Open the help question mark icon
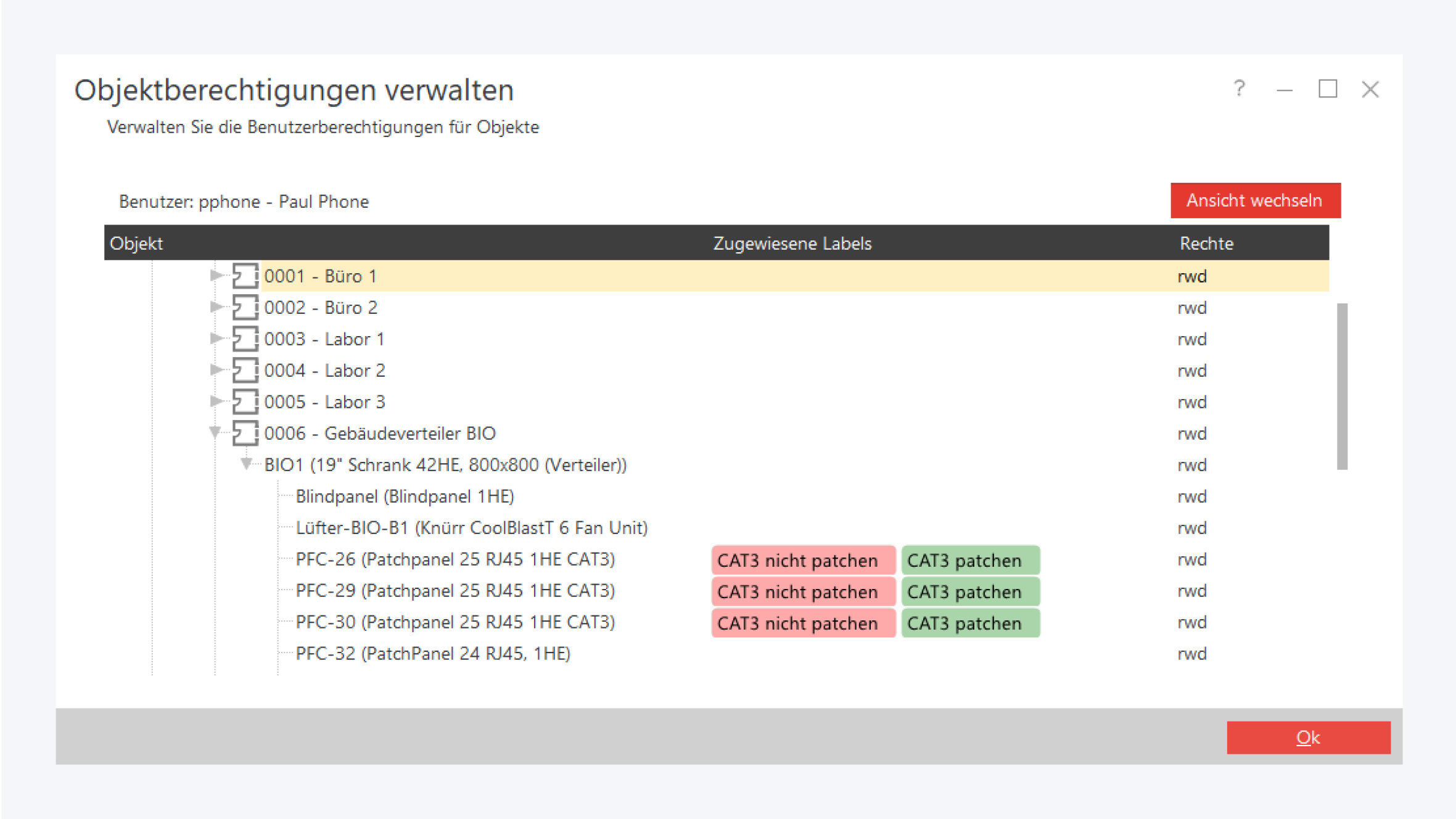This screenshot has width=1456, height=819. 1239,89
